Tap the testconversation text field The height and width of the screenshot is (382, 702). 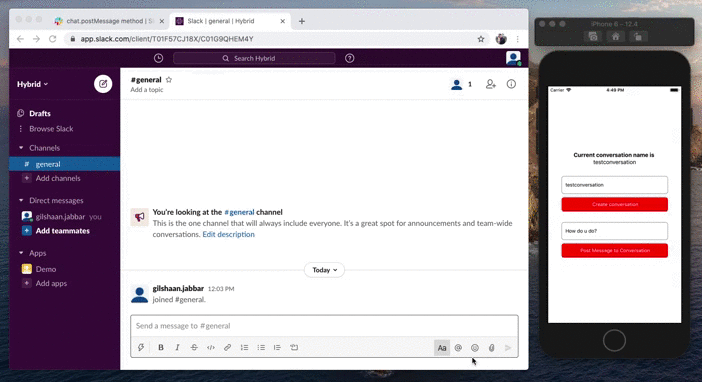point(615,185)
